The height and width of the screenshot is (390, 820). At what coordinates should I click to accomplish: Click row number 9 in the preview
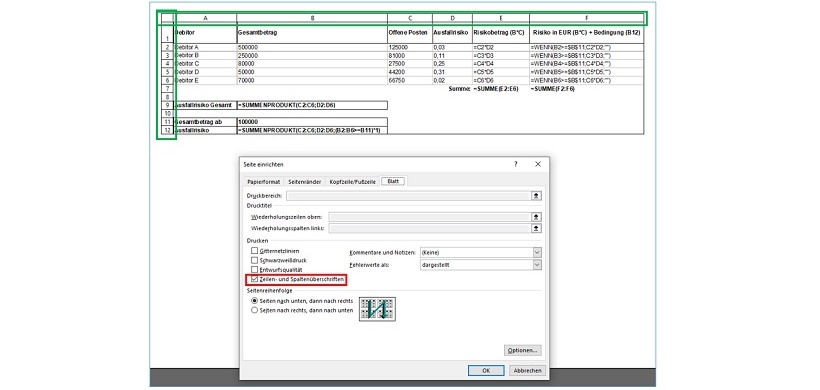167,105
